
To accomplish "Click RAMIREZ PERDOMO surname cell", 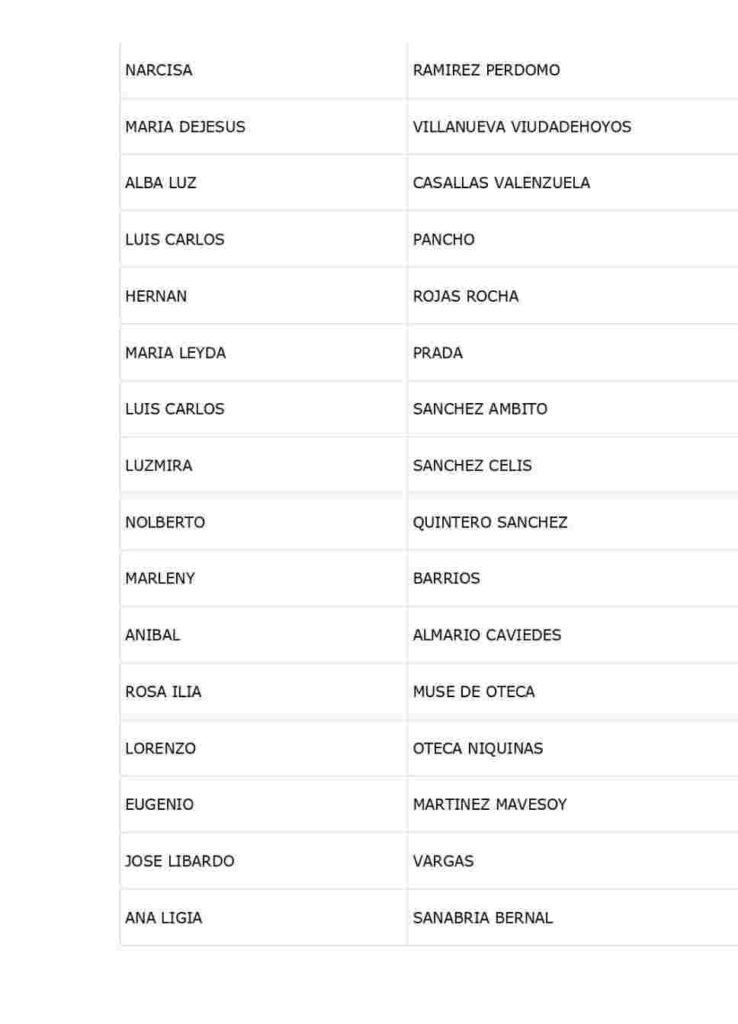I will click(573, 70).
